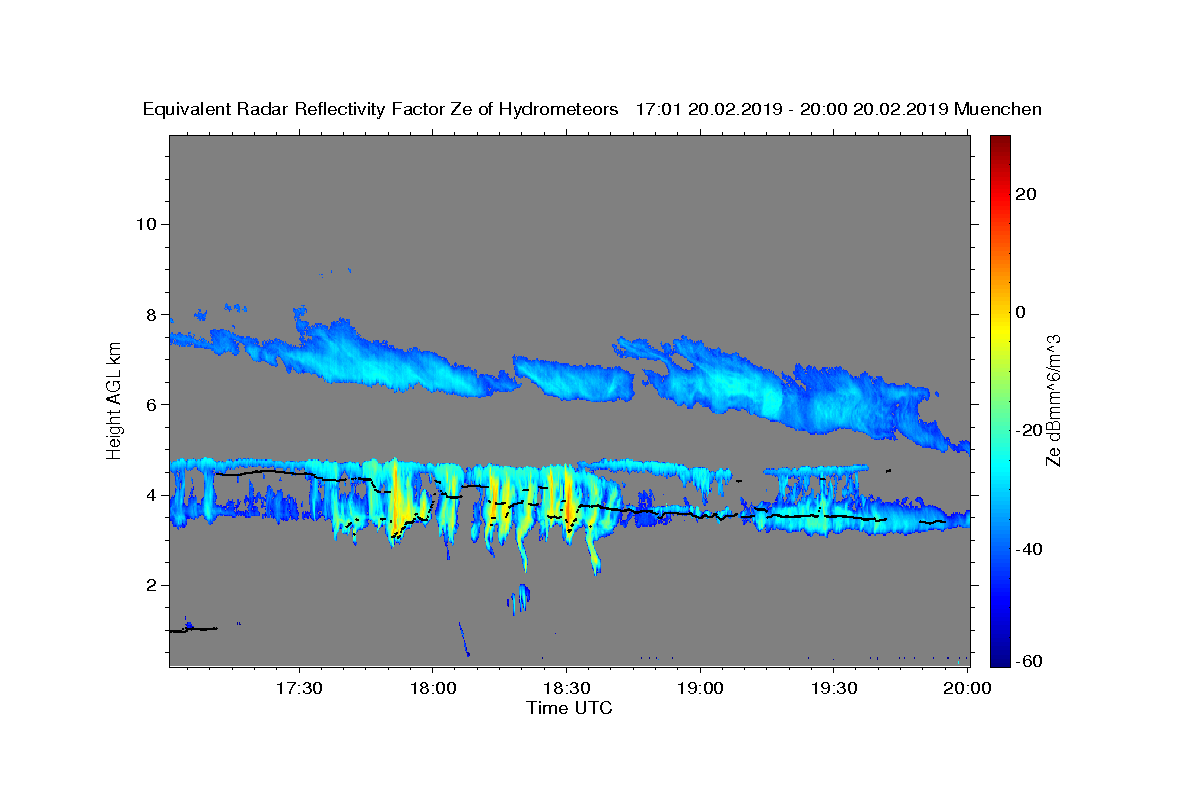Click the 'Time UTC' axis label

click(x=569, y=708)
